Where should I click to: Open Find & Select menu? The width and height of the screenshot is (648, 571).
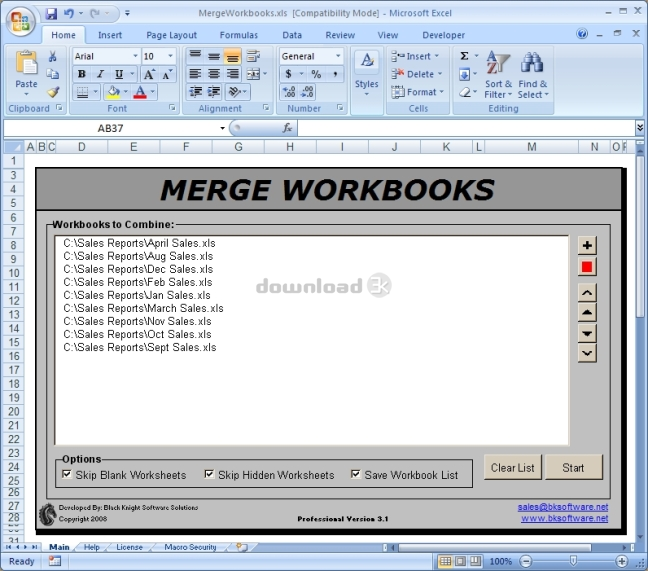(533, 75)
